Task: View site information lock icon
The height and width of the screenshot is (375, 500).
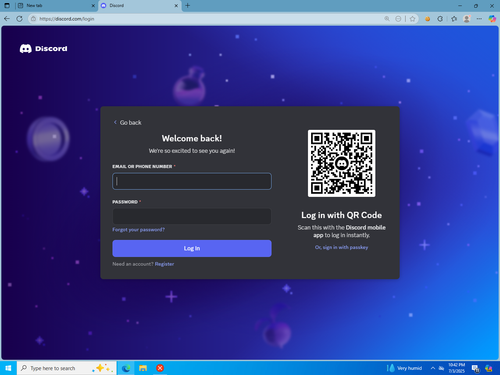Action: click(33, 19)
